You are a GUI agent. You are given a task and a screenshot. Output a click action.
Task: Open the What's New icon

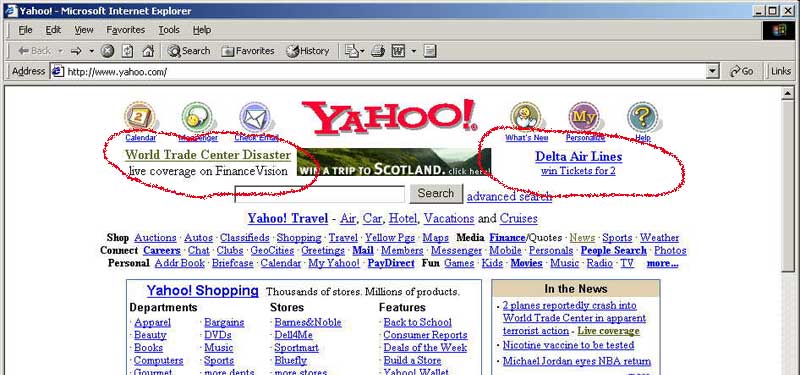coord(526,117)
